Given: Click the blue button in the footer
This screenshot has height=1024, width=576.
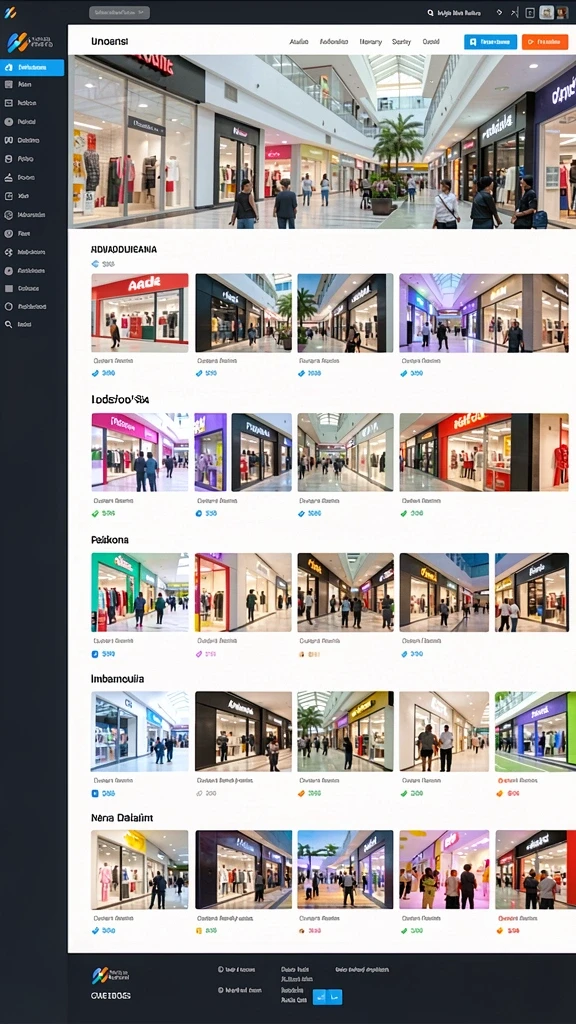Looking at the screenshot, I should (327, 997).
